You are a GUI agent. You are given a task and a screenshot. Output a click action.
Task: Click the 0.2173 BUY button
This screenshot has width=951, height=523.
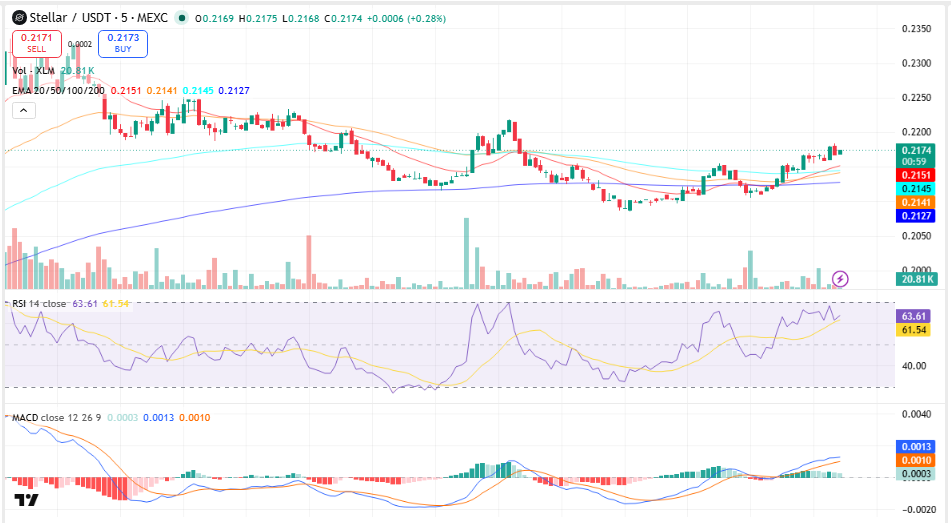[123, 43]
